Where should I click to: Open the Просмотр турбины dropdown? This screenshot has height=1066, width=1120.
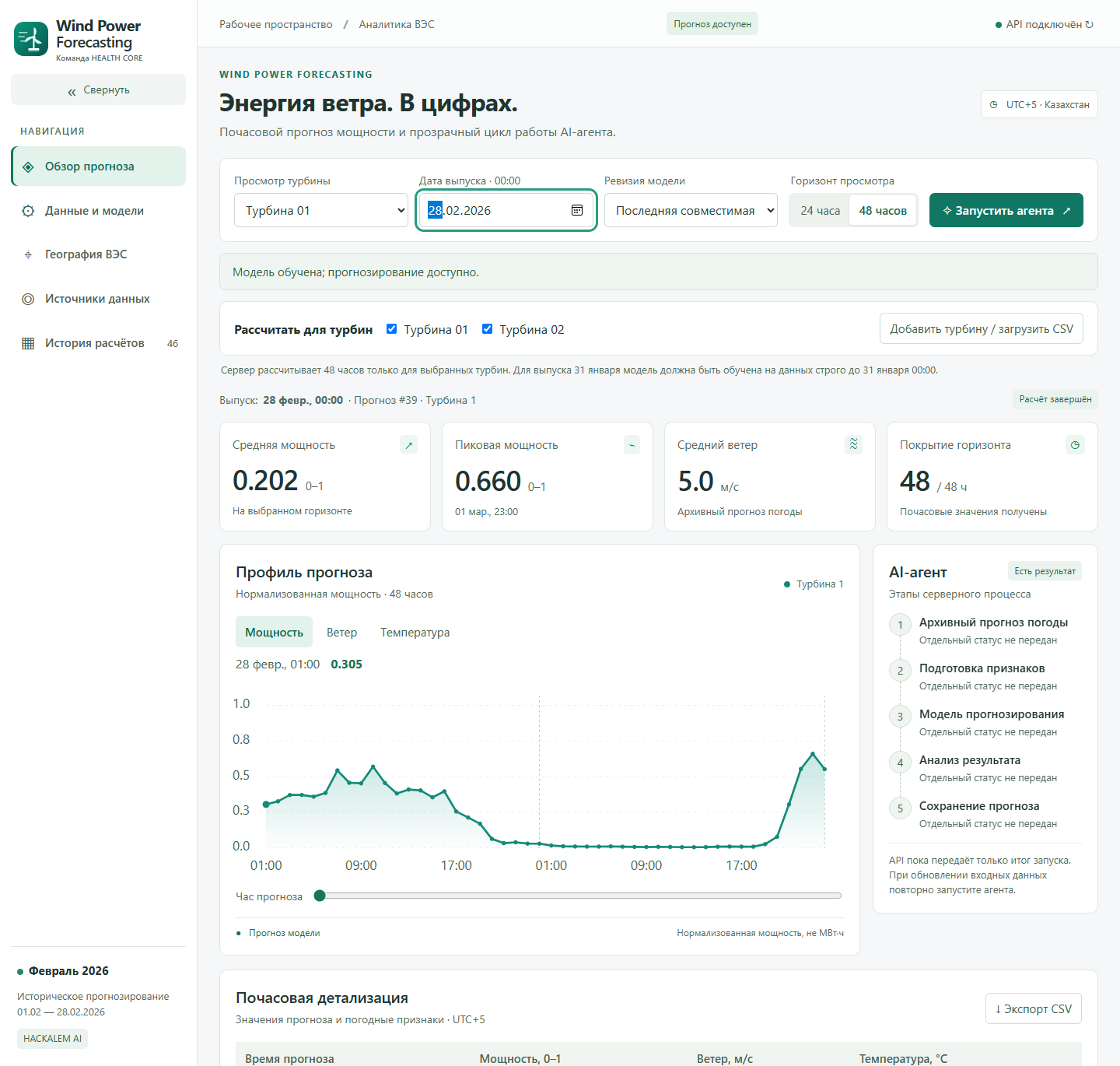pyautogui.click(x=320, y=210)
